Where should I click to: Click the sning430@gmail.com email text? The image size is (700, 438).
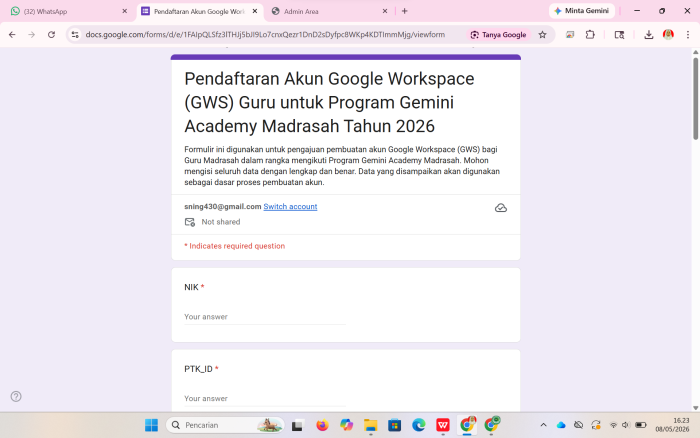point(223,207)
